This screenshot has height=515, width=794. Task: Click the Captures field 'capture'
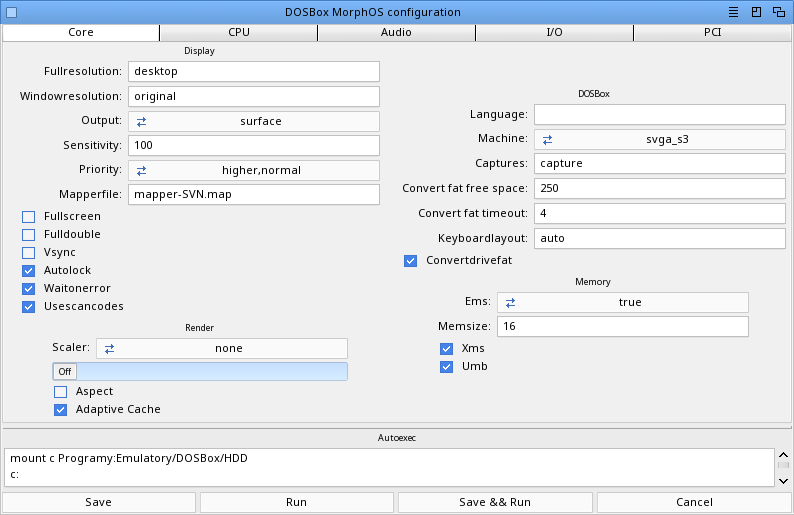click(x=660, y=164)
